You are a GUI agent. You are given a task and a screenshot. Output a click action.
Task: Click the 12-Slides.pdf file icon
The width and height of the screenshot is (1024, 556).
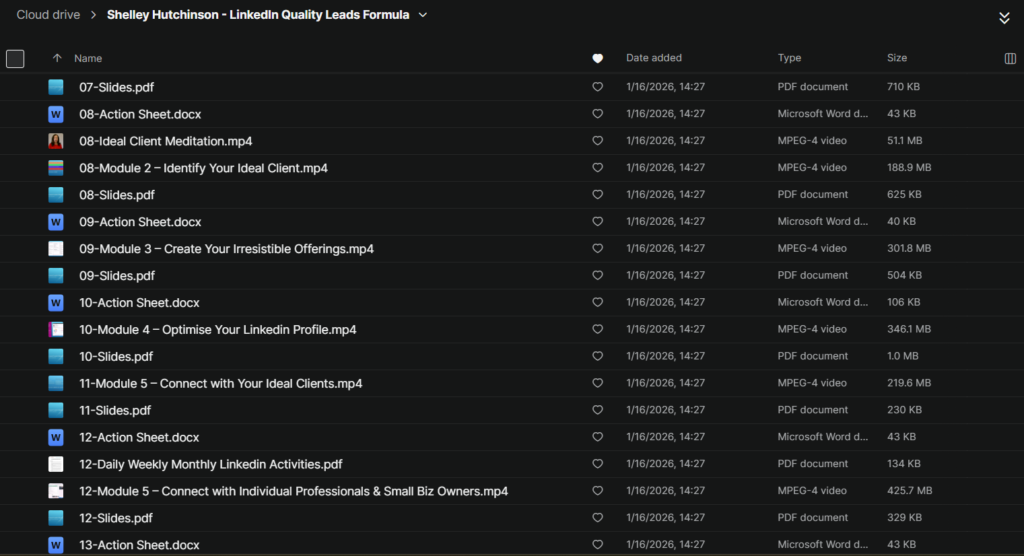tap(56, 518)
